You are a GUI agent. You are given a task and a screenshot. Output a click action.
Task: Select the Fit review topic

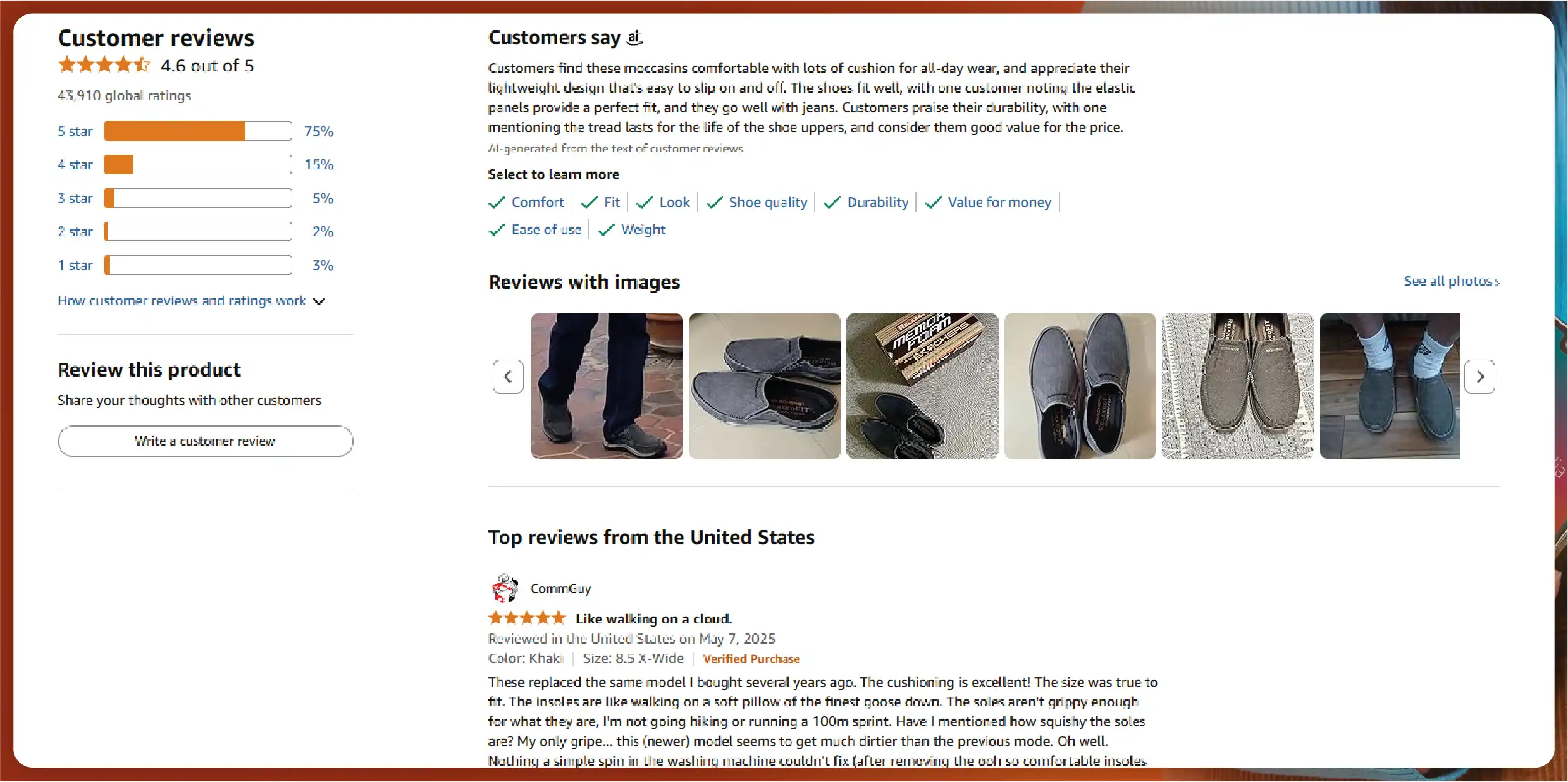611,202
